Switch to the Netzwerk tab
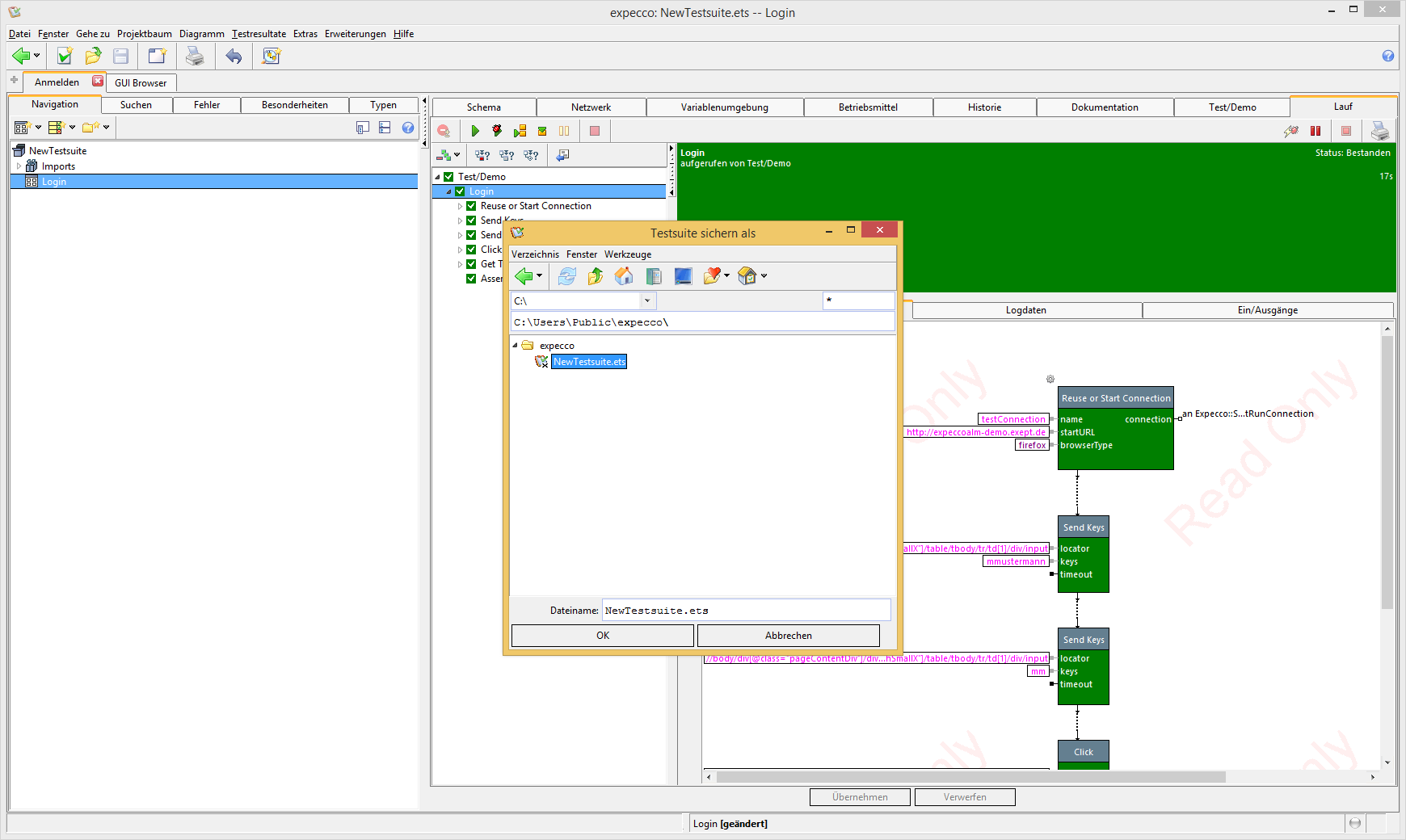 coord(591,107)
